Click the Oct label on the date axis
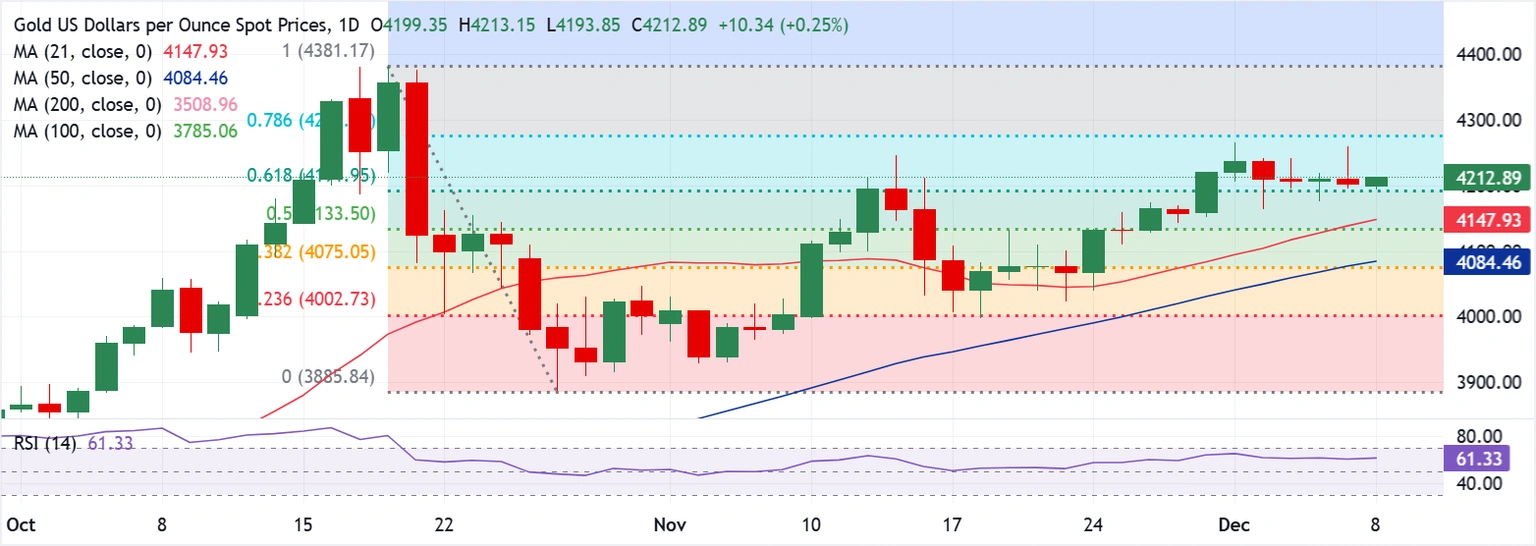The height and width of the screenshot is (546, 1536). coord(19,524)
